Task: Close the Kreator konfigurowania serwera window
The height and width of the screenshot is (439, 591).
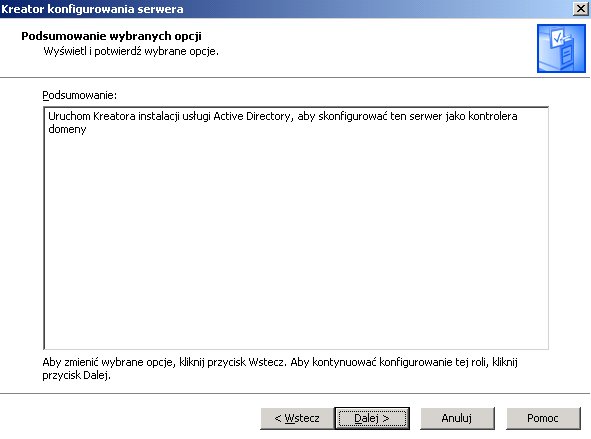Action: tap(581, 9)
